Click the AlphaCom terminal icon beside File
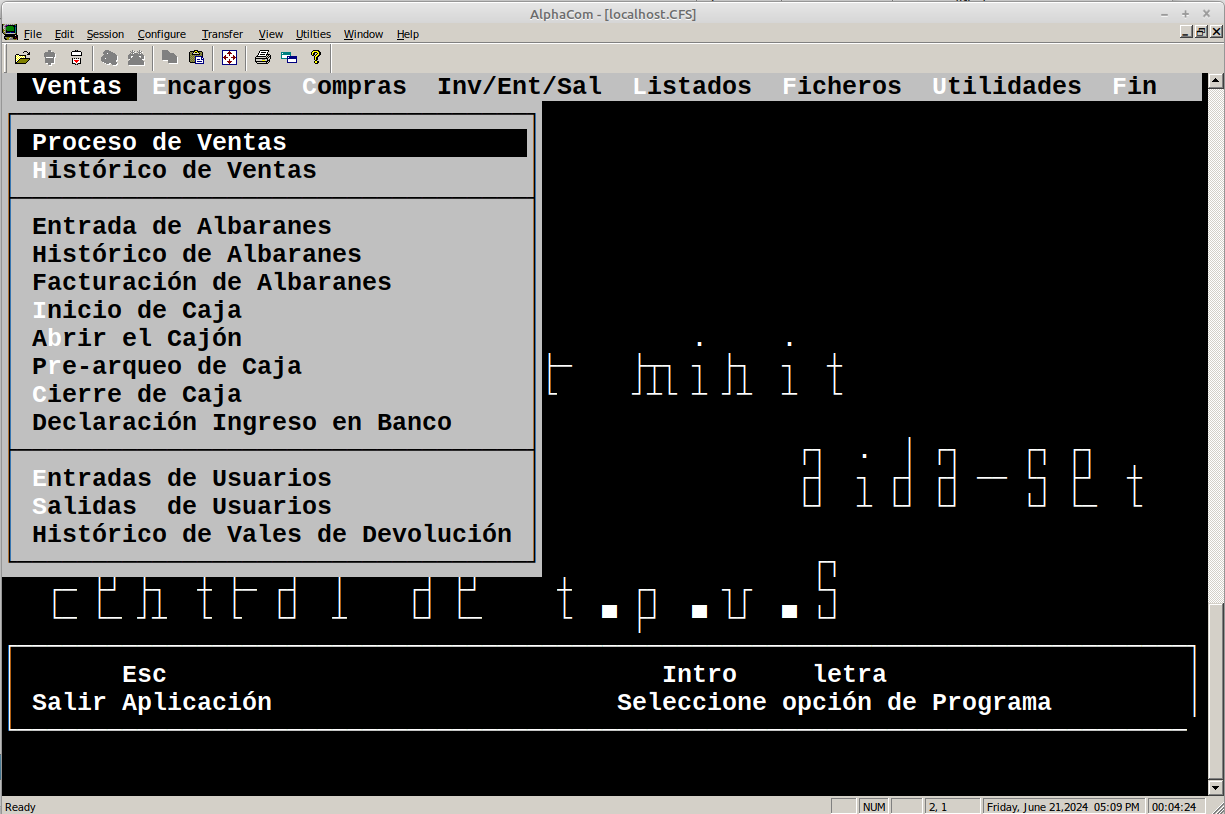This screenshot has height=814, width=1225. (x=10, y=33)
